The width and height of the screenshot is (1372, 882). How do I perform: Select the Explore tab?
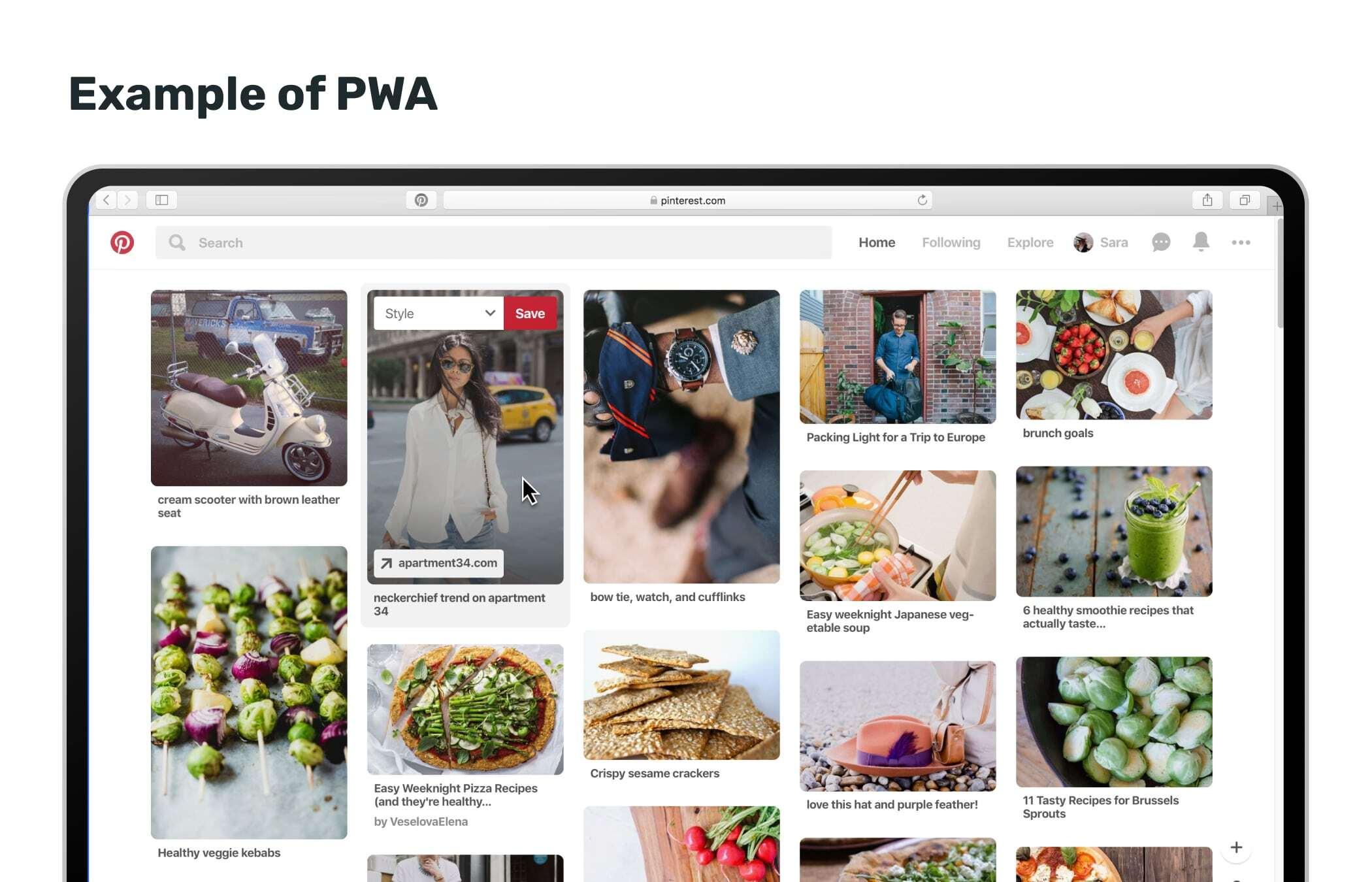(1030, 242)
